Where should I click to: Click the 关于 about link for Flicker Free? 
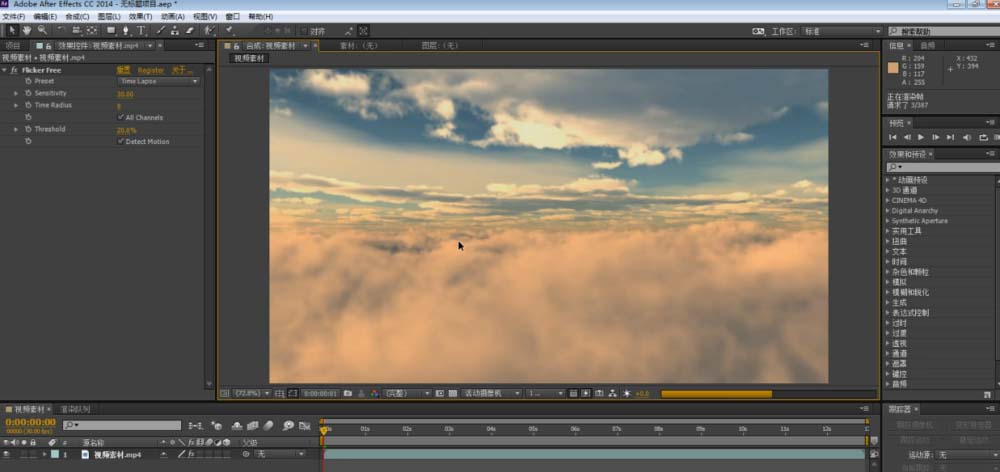(x=182, y=70)
